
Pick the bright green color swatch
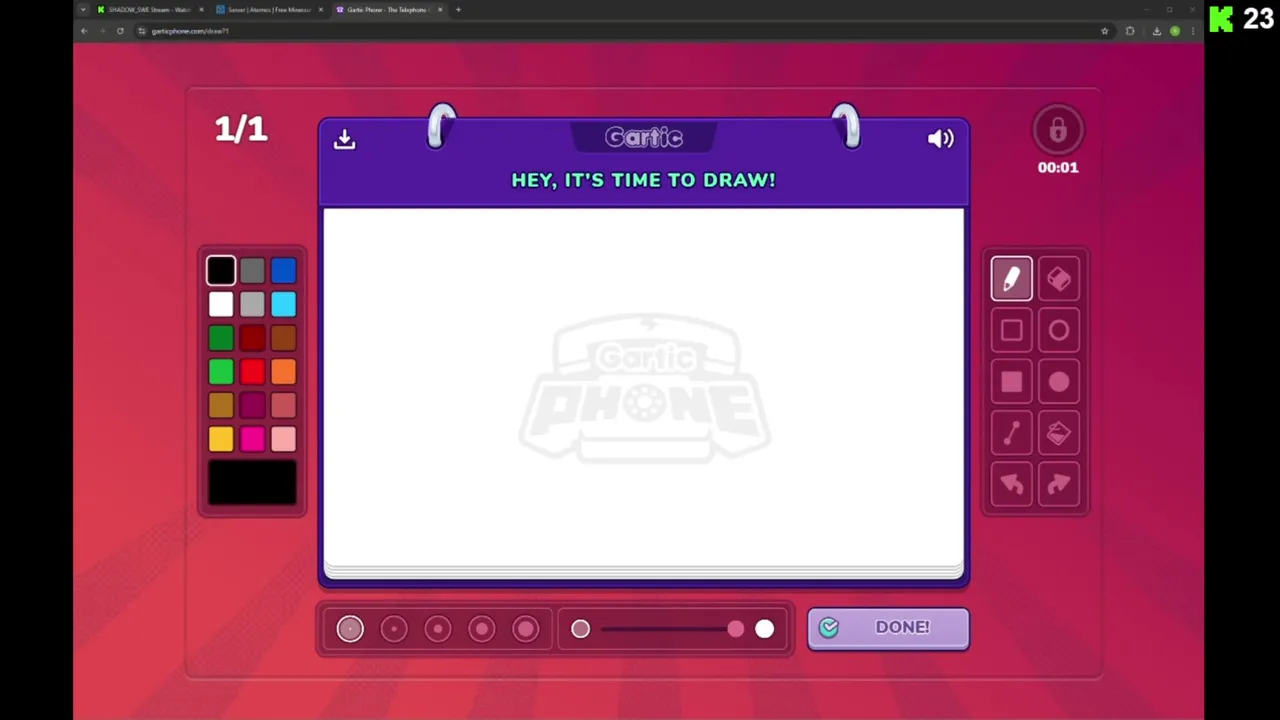click(x=221, y=372)
